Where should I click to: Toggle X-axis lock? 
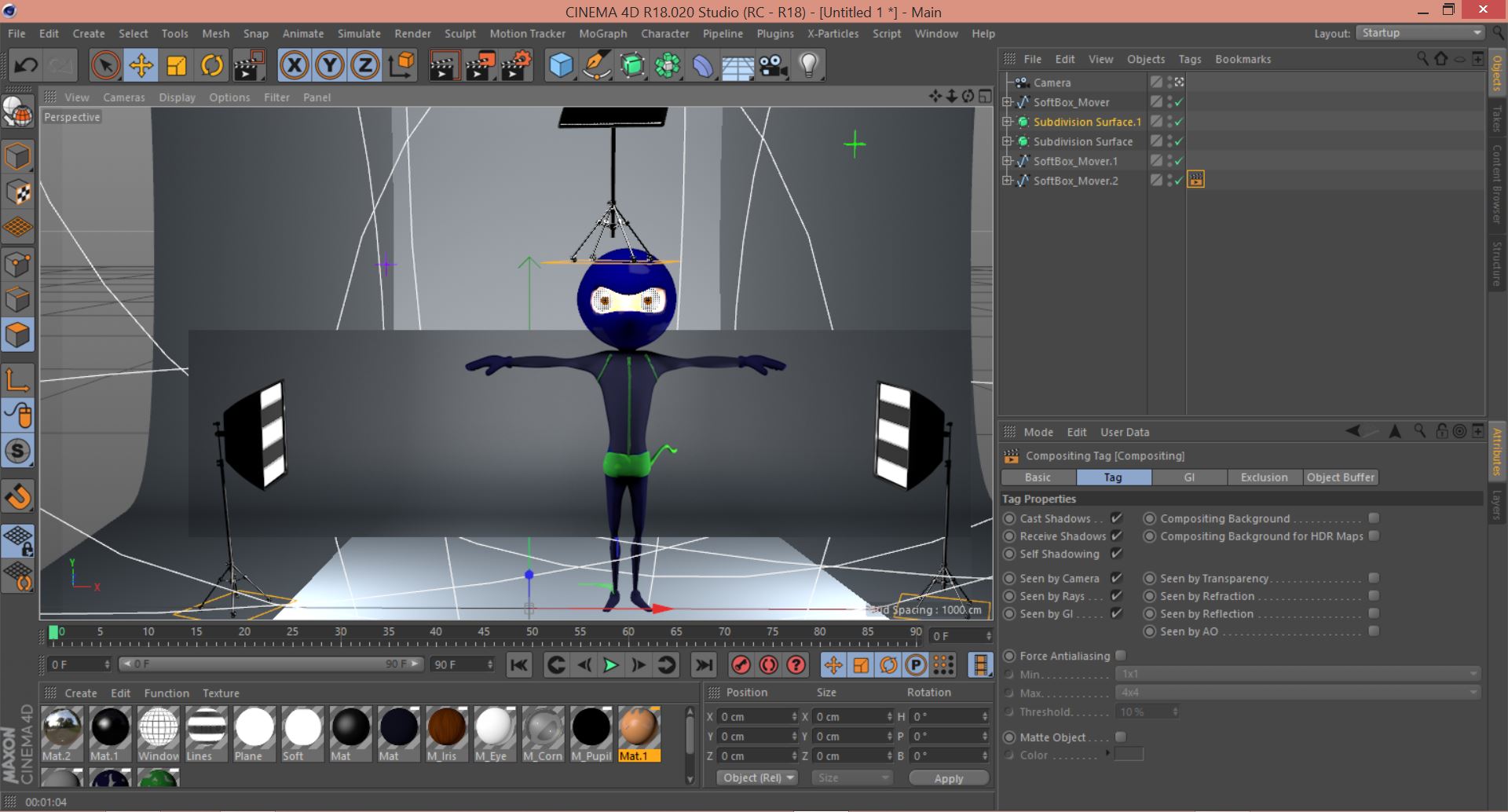coord(294,66)
